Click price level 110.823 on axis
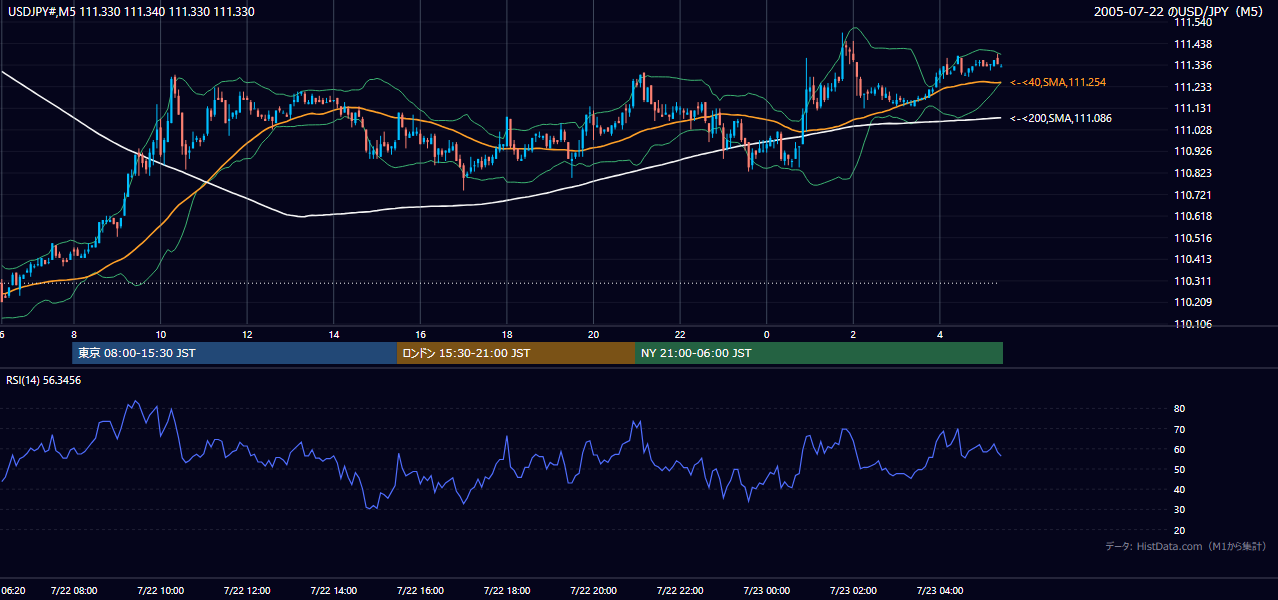Viewport: 1278px width, 600px height. [x=1193, y=173]
